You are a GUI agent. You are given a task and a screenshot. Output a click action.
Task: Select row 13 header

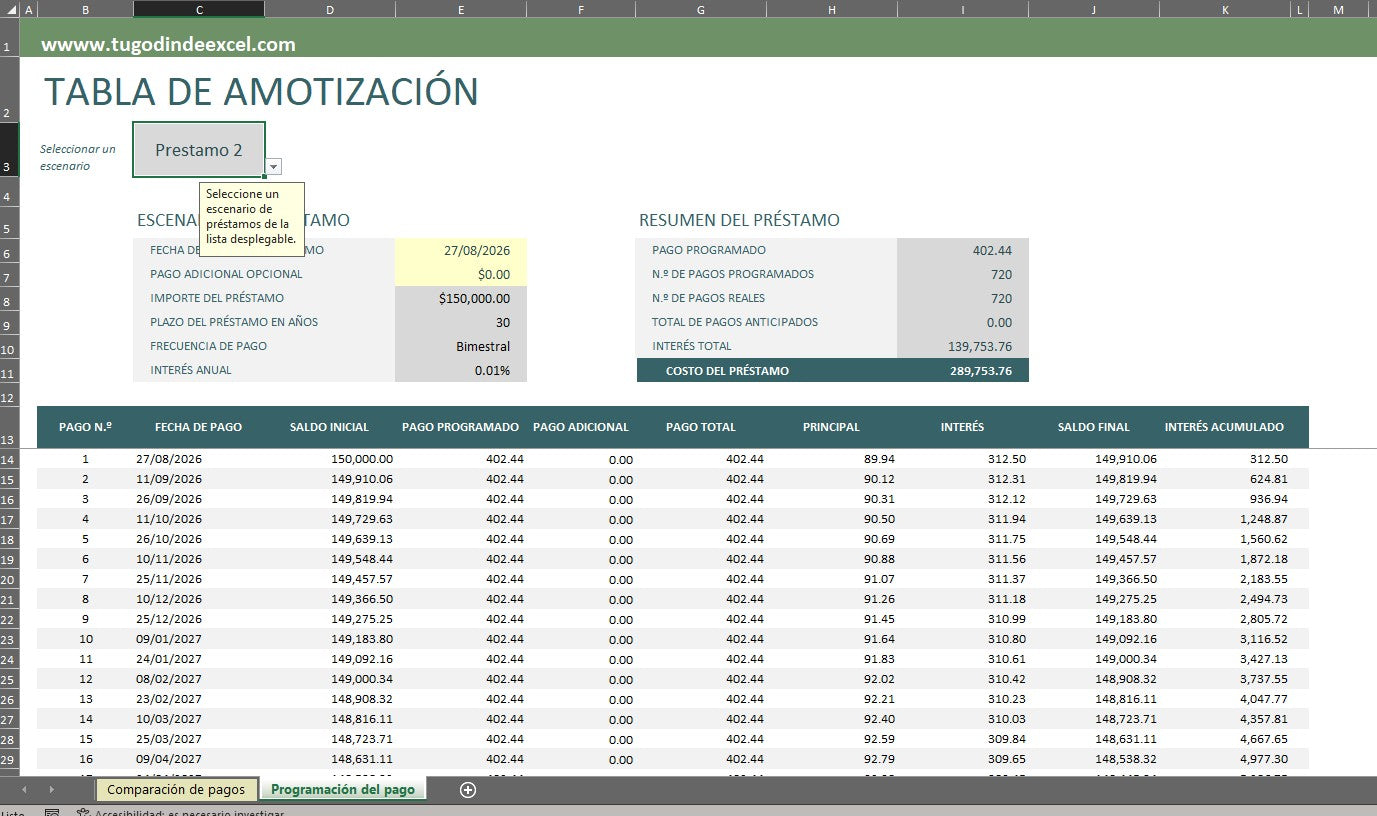click(x=10, y=428)
